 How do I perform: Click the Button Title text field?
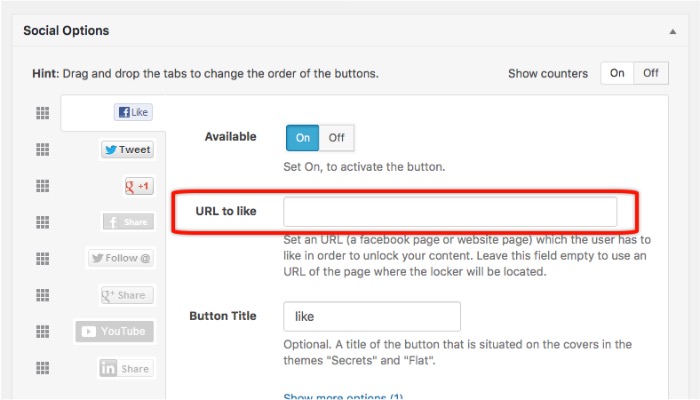(x=372, y=316)
